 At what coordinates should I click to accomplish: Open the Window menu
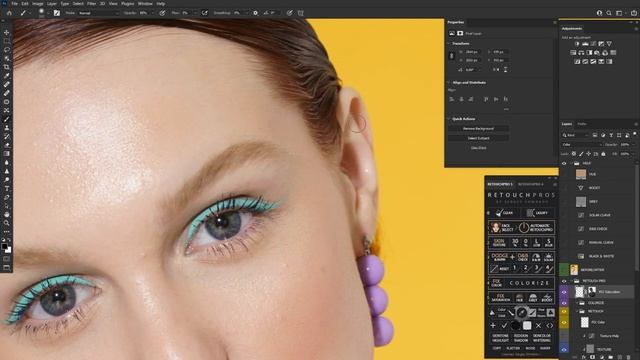(x=145, y=4)
